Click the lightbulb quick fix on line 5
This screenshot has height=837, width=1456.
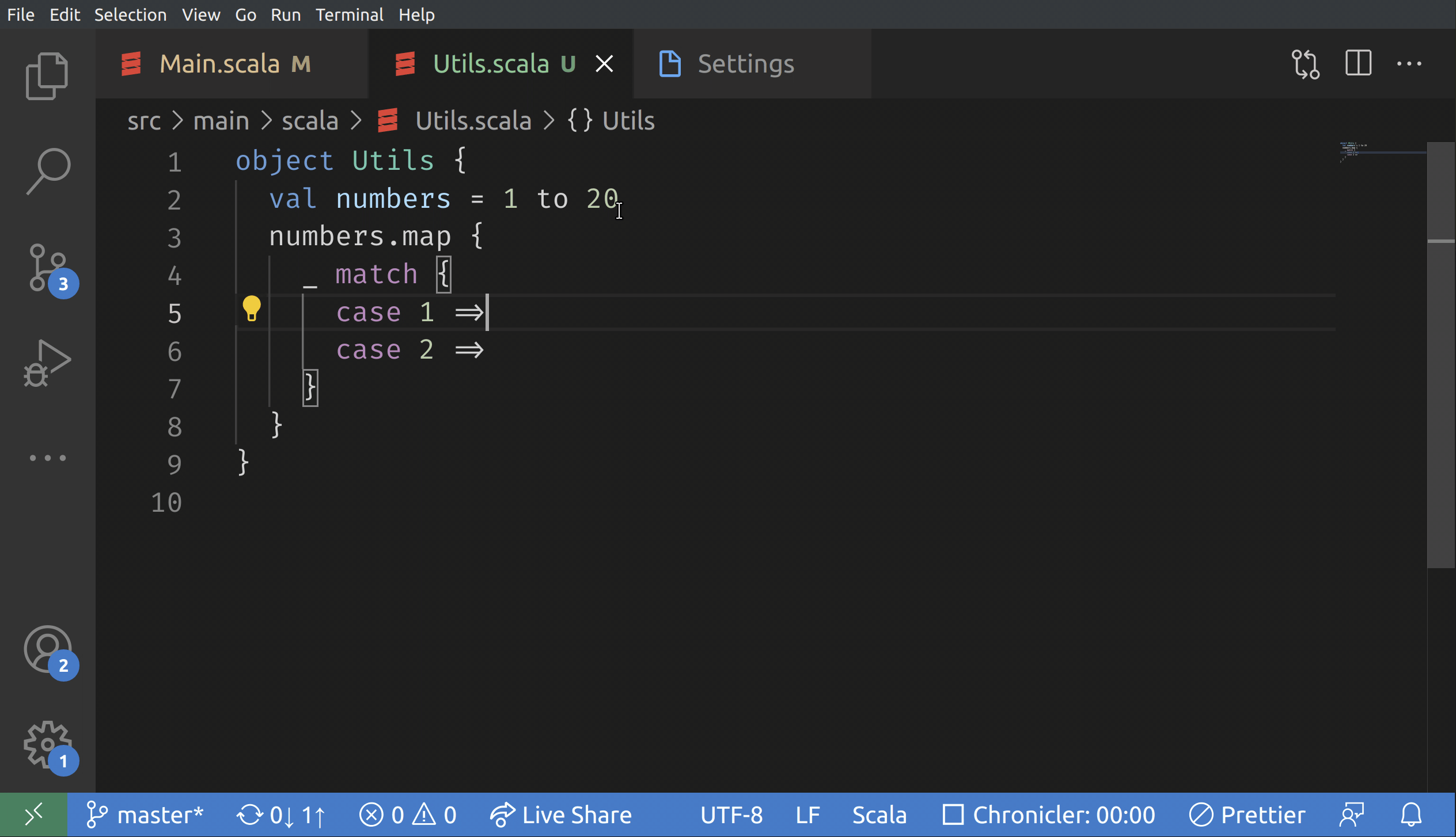click(x=252, y=309)
